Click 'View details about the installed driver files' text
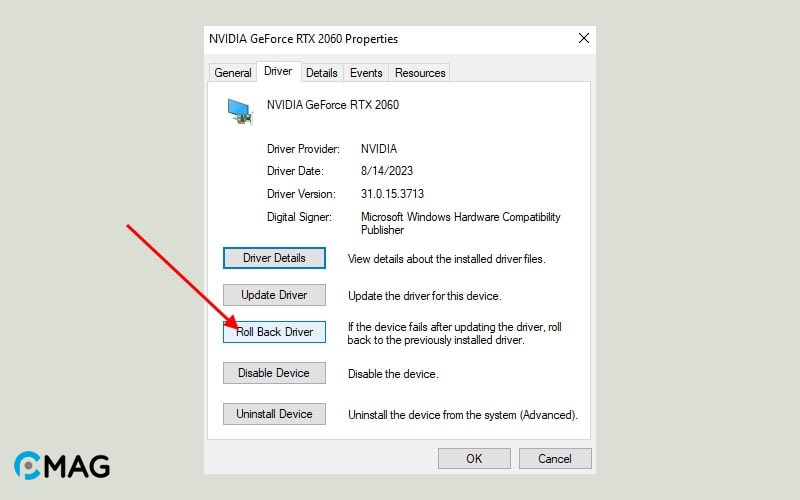Screen dimensions: 800x500 (x=446, y=259)
